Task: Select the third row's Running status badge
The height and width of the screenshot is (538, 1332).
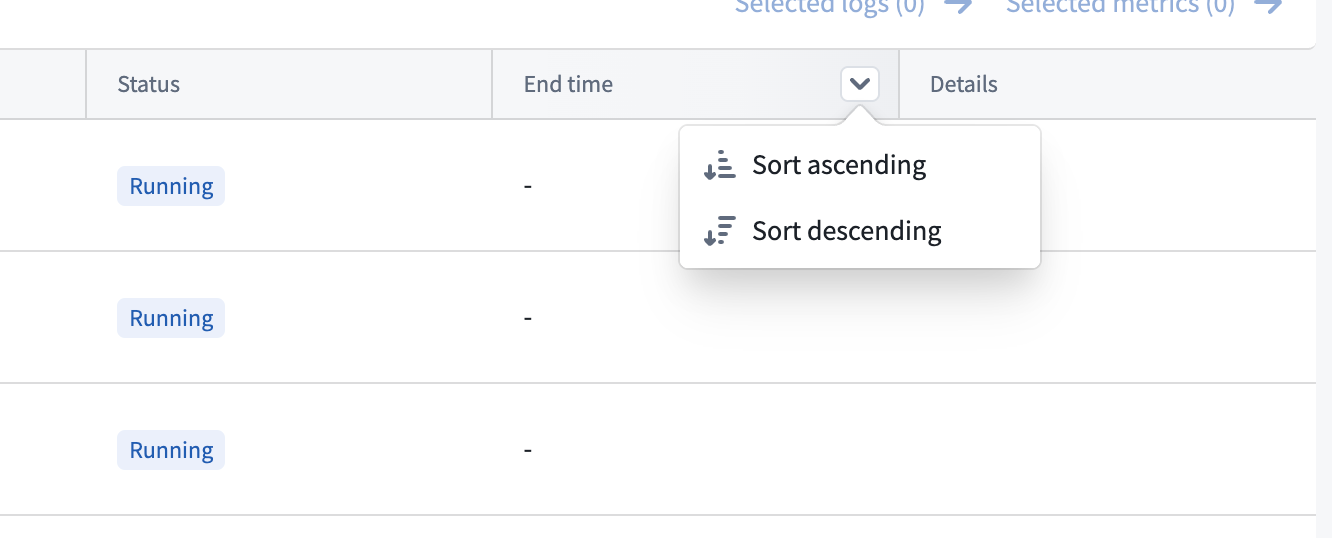Action: point(171,450)
